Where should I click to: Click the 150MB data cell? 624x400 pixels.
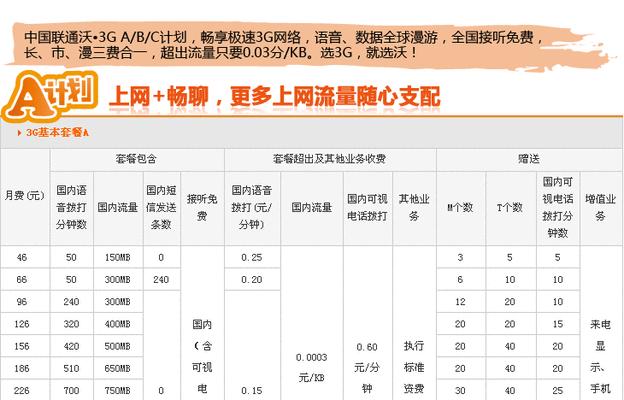pyautogui.click(x=118, y=258)
